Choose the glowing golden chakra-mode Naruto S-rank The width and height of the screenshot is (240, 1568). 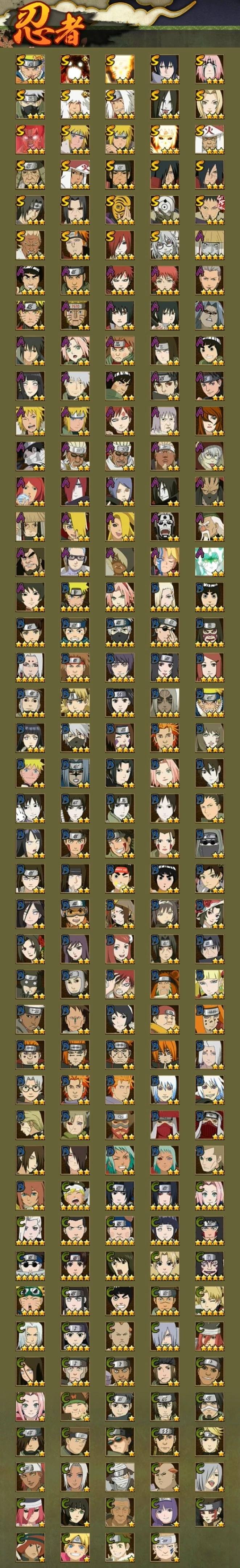[x=120, y=69]
